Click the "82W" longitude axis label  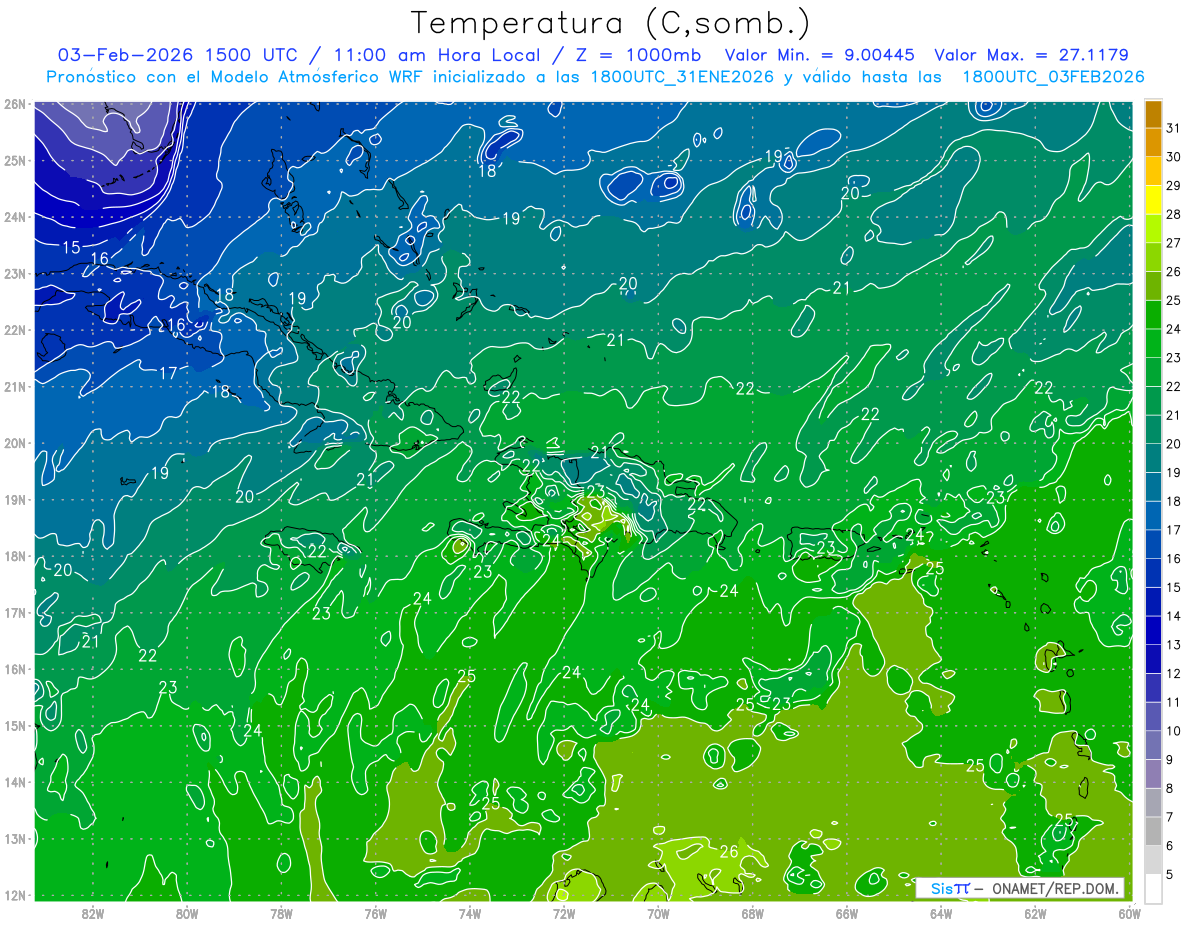[x=92, y=913]
